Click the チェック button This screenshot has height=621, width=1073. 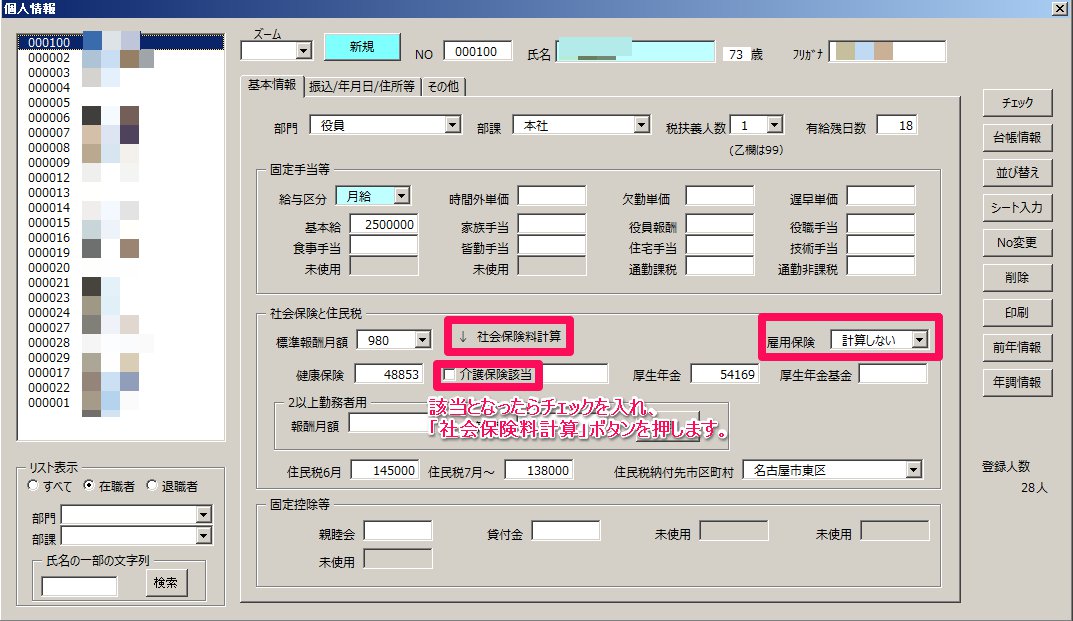(x=1017, y=103)
